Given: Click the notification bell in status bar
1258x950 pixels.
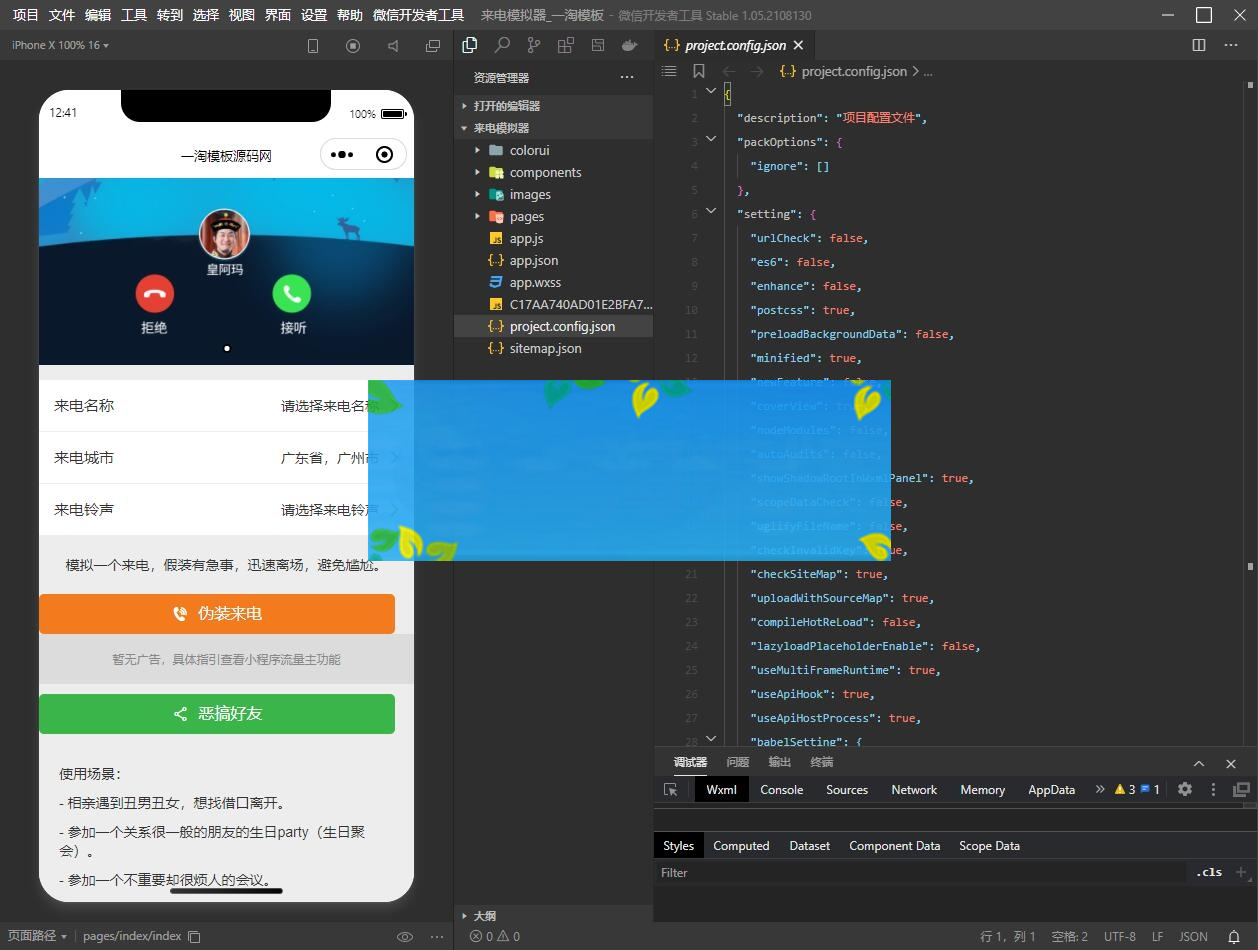Looking at the screenshot, I should pyautogui.click(x=1234, y=936).
